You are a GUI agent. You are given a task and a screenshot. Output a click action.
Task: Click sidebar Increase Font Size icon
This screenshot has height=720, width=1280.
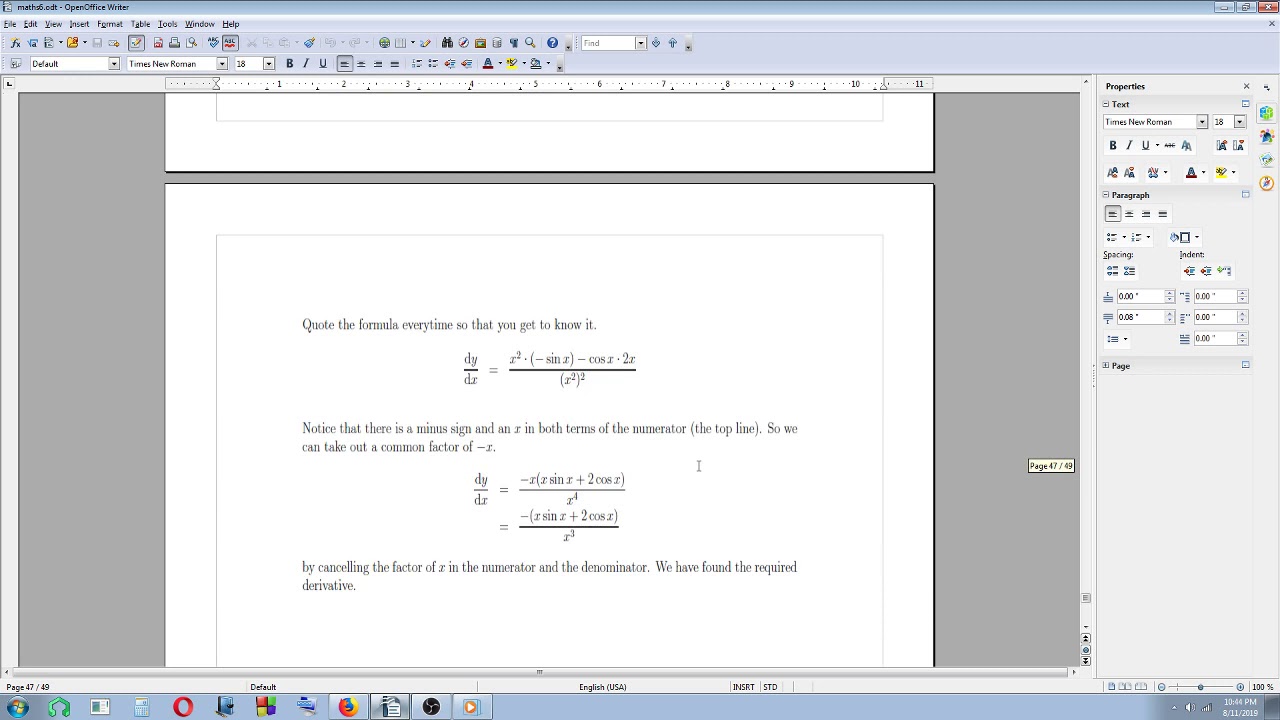click(1222, 146)
